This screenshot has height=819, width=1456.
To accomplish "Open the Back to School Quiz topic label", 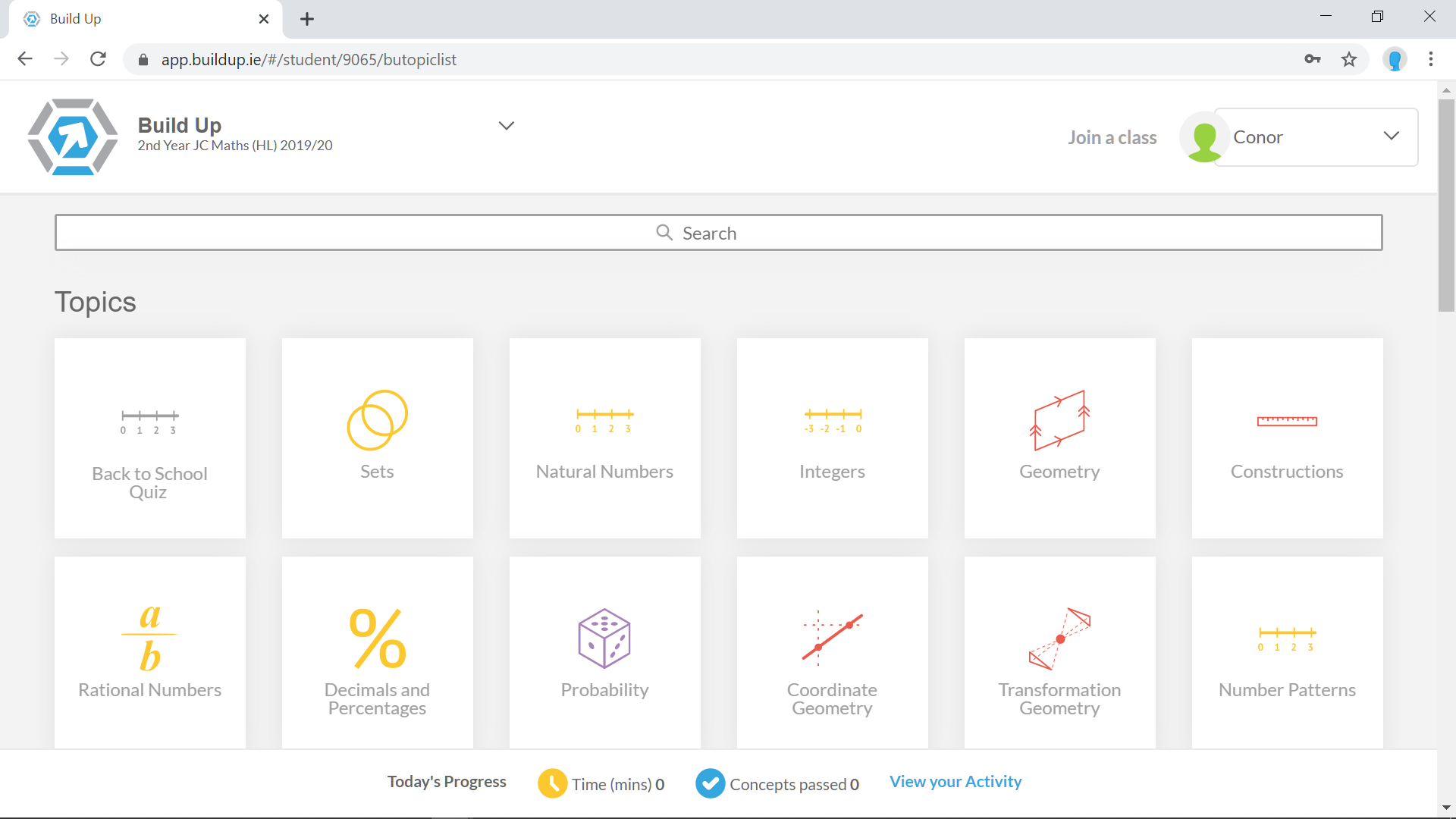I will coord(149,483).
